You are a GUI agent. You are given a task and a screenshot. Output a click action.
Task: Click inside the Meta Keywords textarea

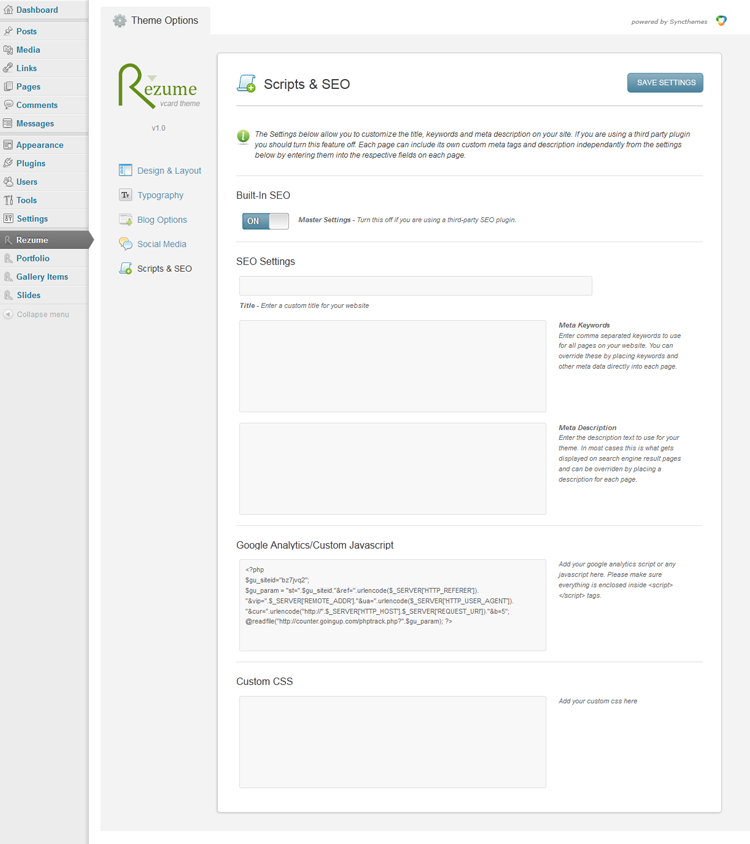[x=392, y=366]
